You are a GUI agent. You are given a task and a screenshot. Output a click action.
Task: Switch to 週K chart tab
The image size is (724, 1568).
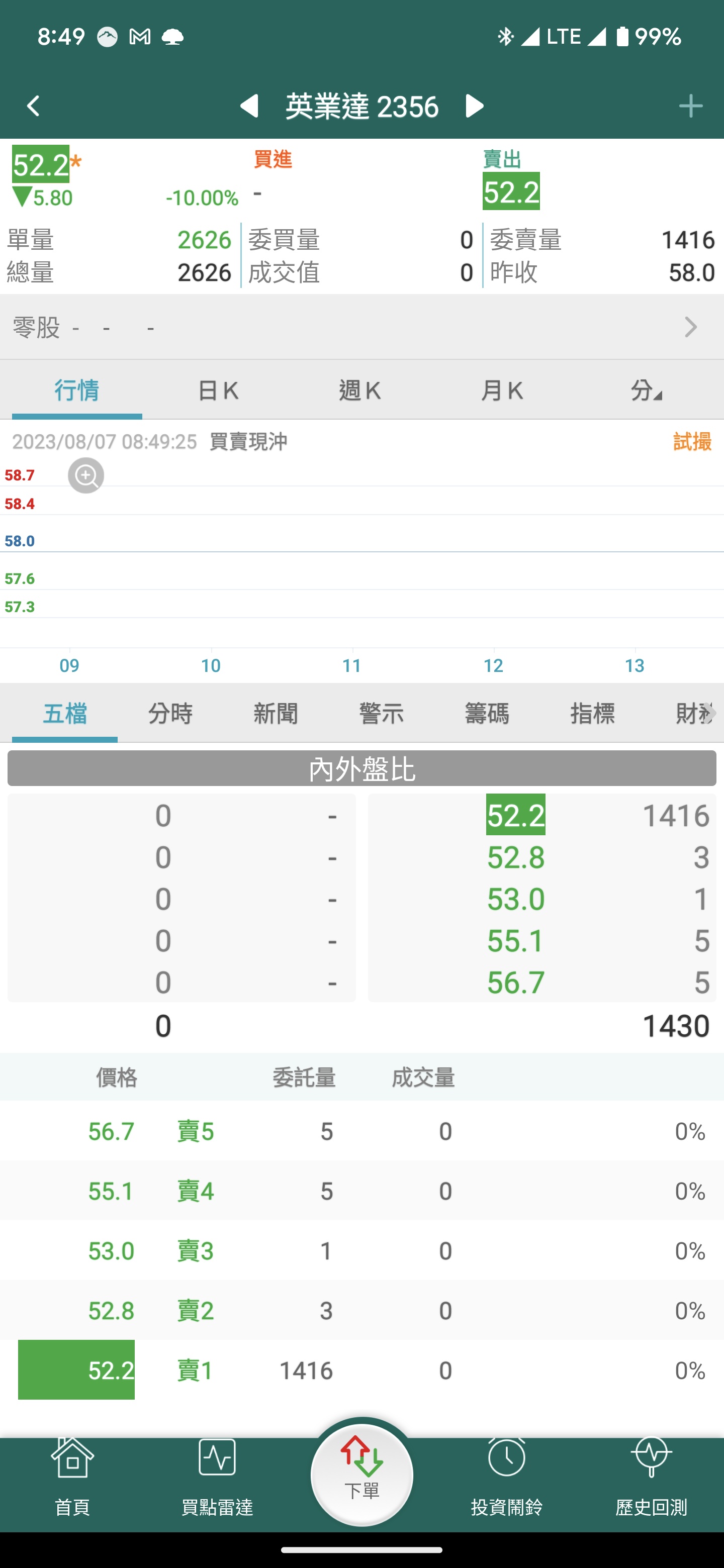tap(360, 390)
